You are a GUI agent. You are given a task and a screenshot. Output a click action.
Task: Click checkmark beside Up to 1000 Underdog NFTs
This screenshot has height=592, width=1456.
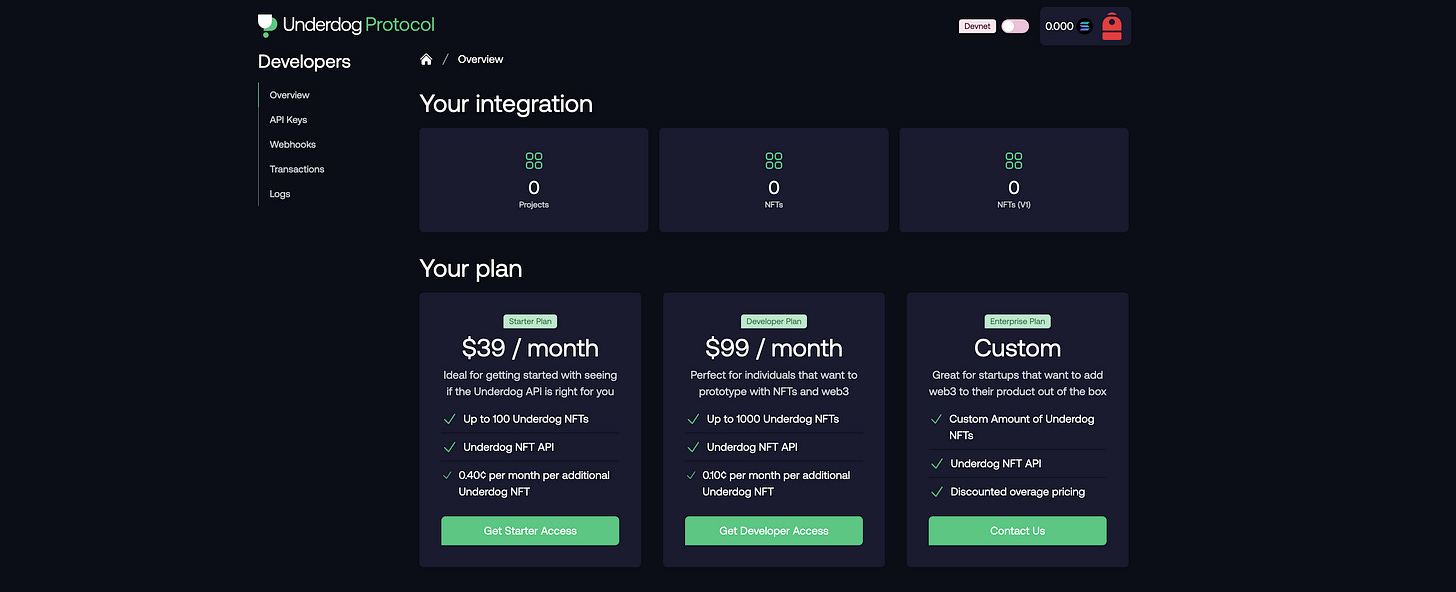692,420
